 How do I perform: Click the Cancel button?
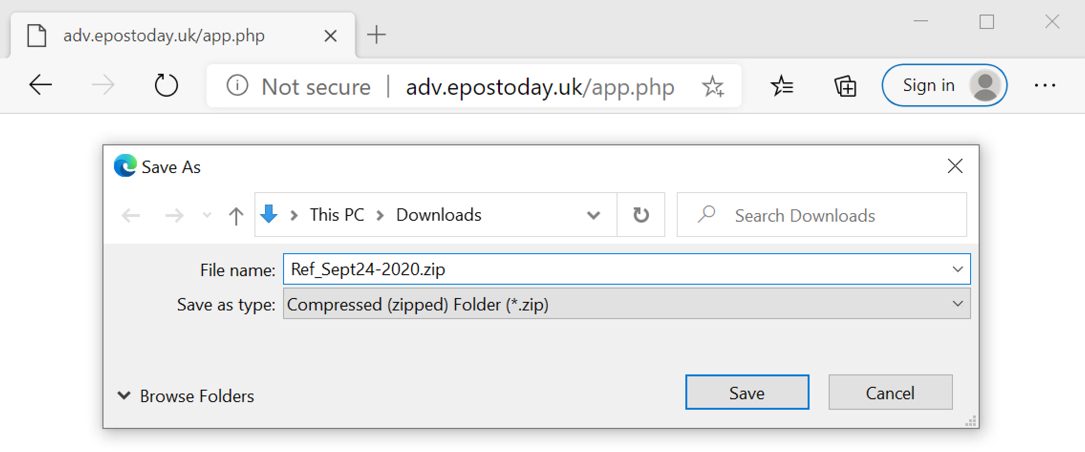[891, 392]
